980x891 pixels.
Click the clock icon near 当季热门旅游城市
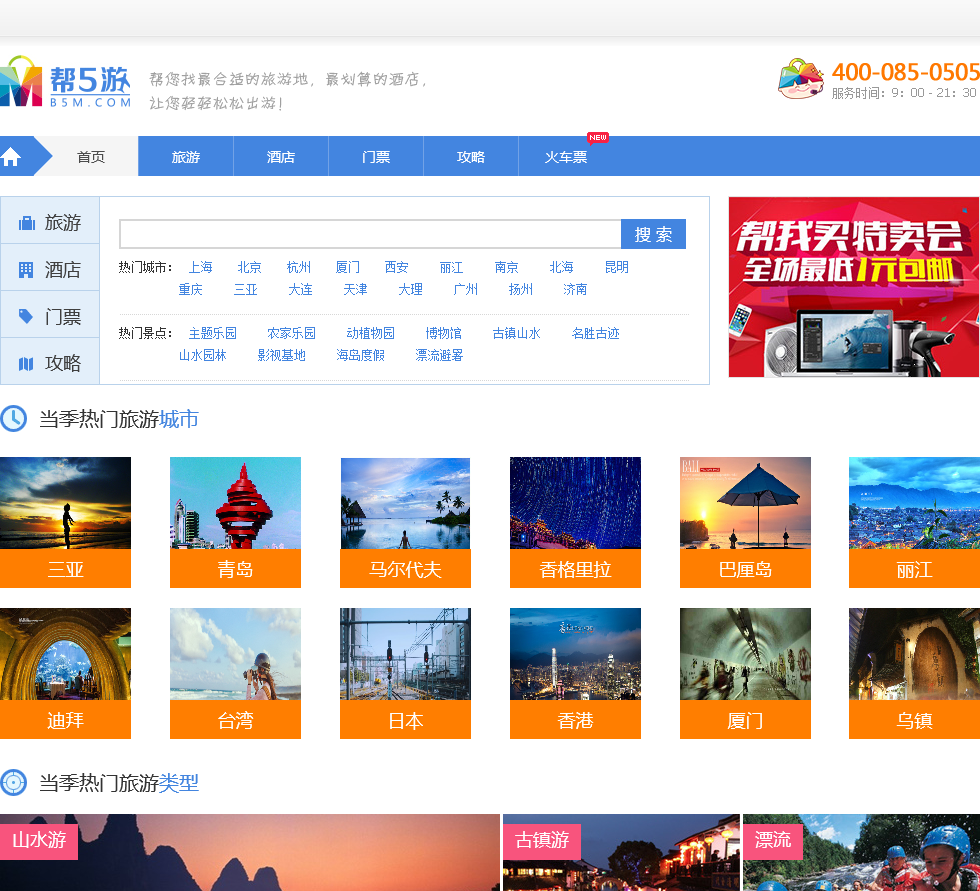coord(13,419)
